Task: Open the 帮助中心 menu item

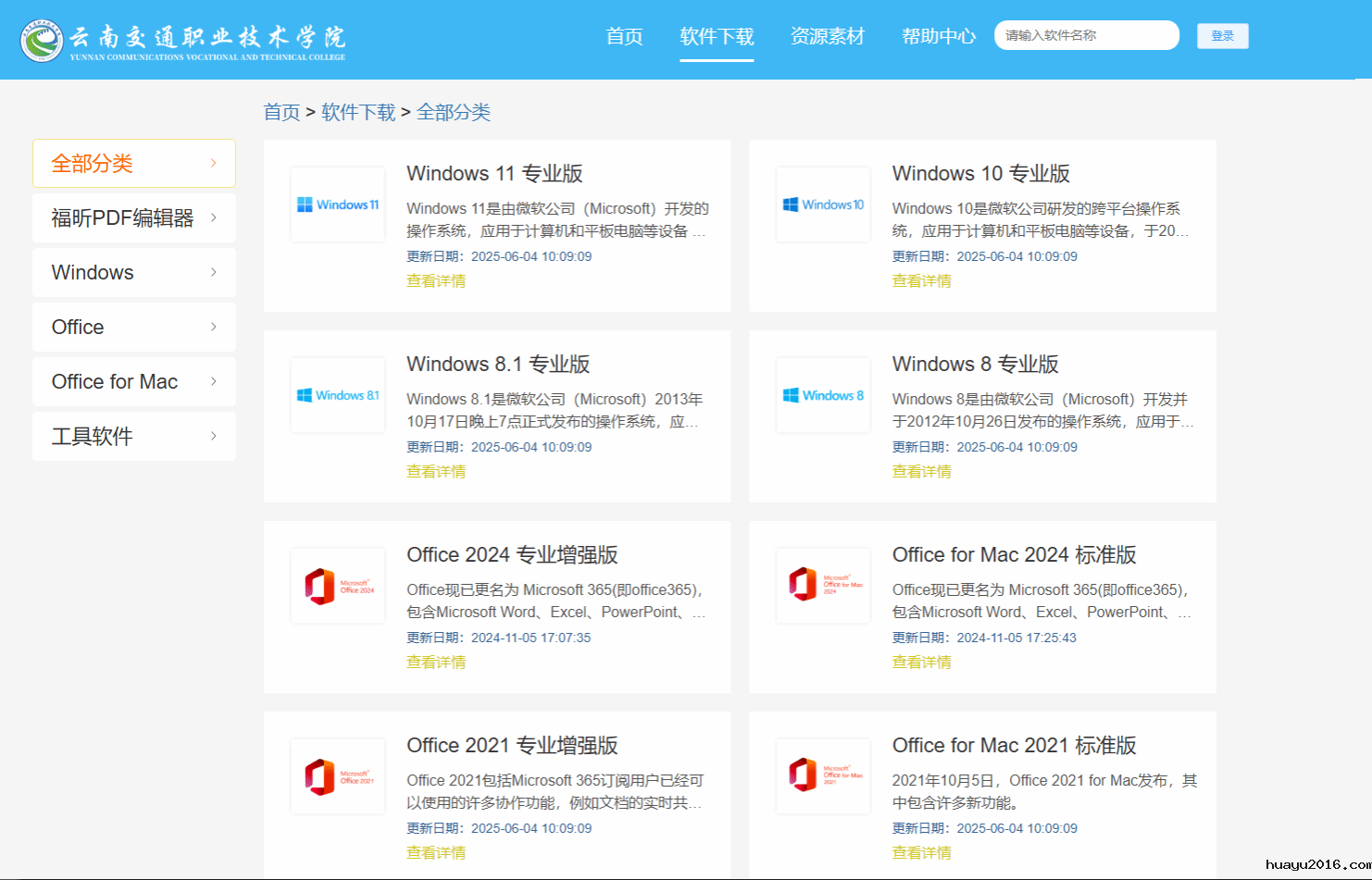Action: (x=938, y=36)
